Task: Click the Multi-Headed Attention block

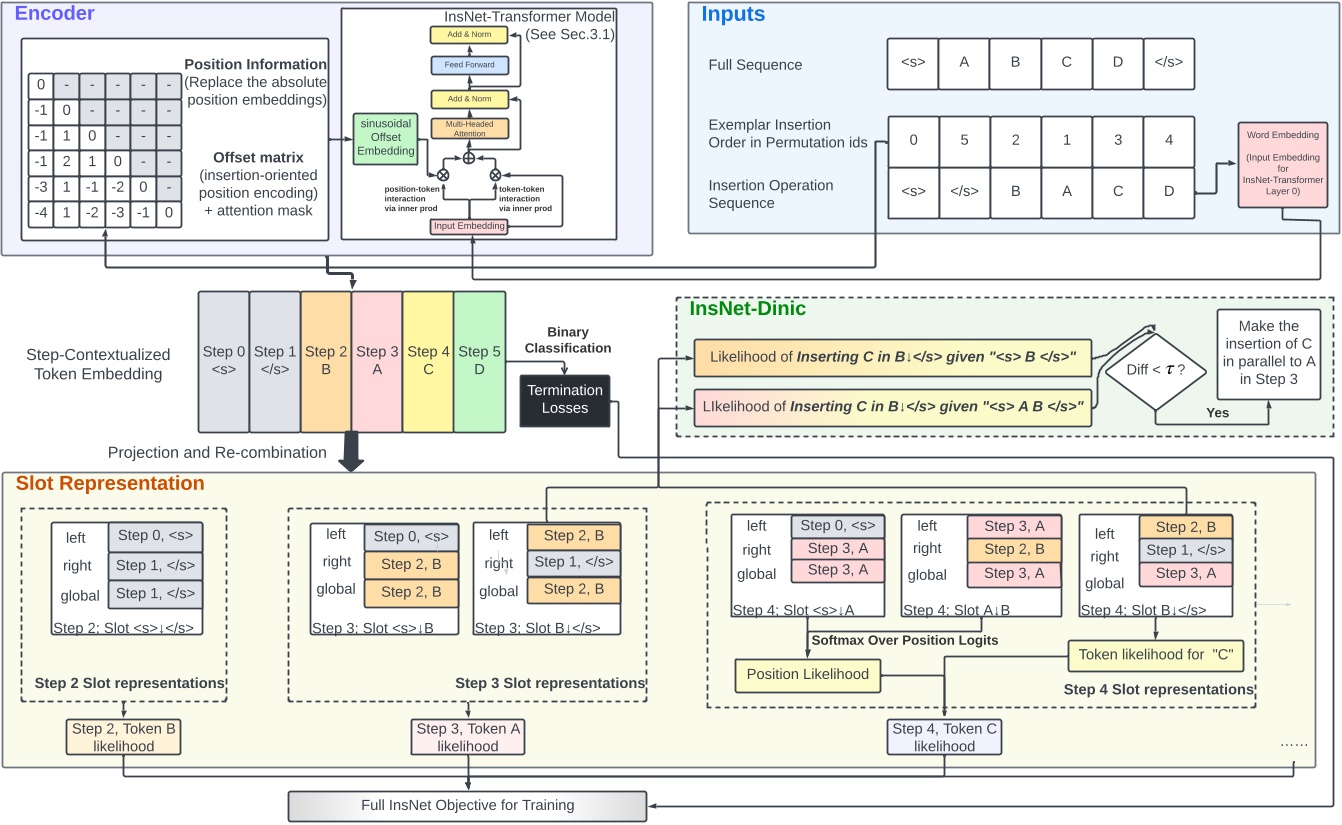Action: [x=468, y=128]
